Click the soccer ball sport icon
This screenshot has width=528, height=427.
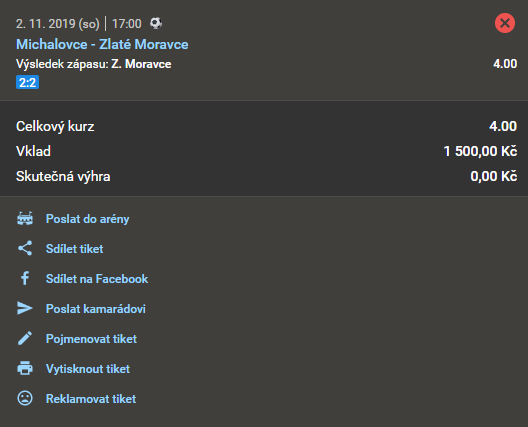pos(156,23)
